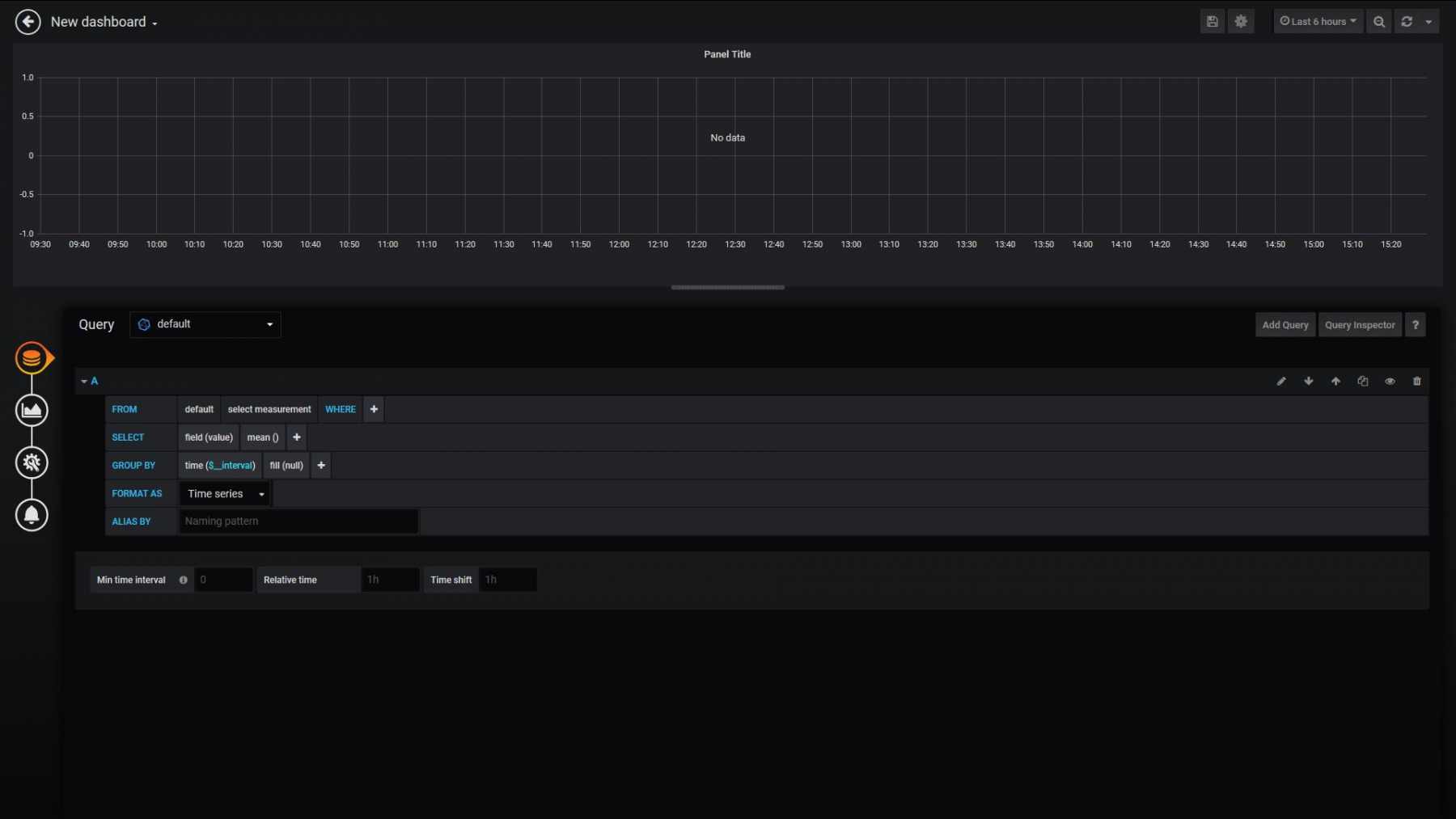Toggle query A visibility with eye icon
The image size is (1456, 819).
click(1390, 382)
